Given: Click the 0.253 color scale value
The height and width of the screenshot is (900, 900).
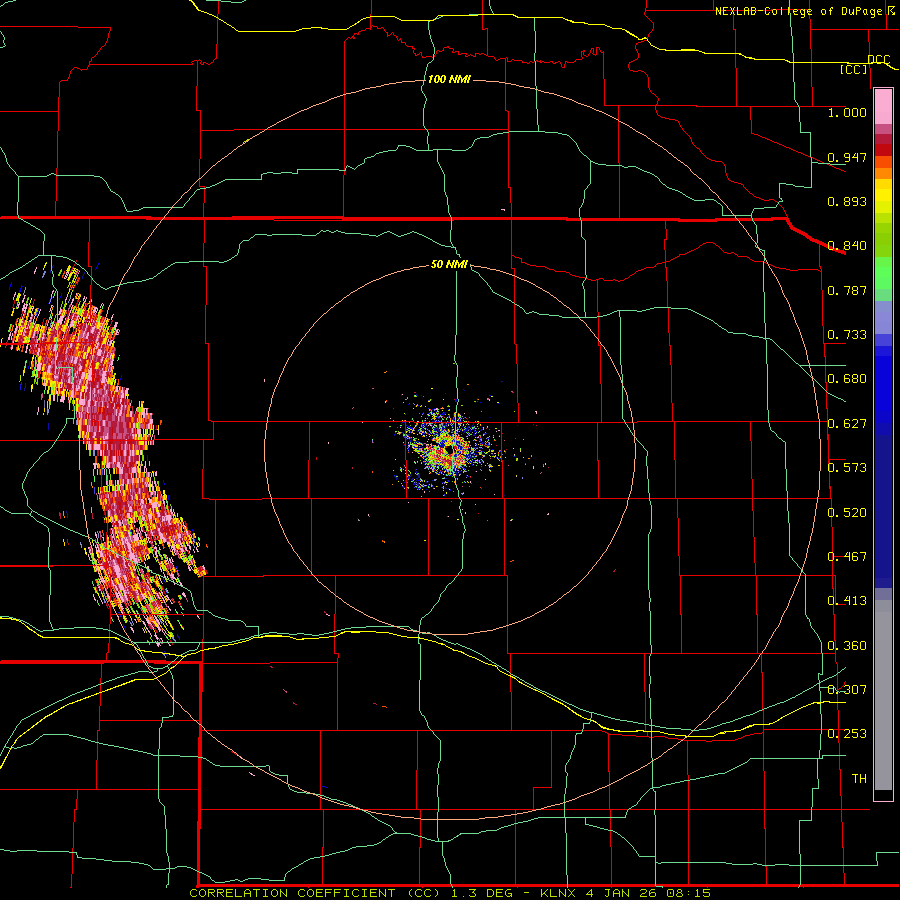Looking at the screenshot, I should point(847,734).
